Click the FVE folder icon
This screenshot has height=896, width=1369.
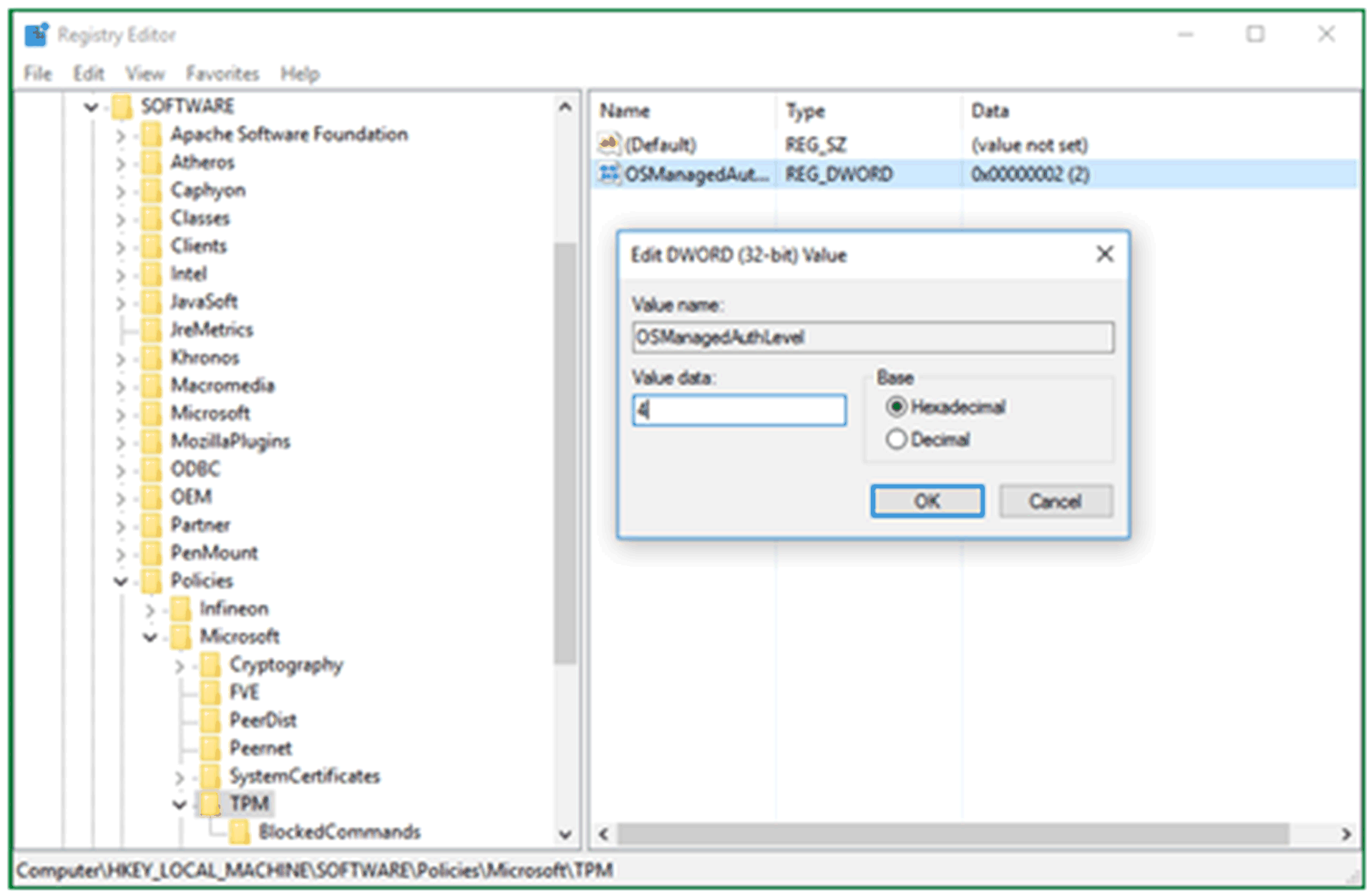coord(210,692)
